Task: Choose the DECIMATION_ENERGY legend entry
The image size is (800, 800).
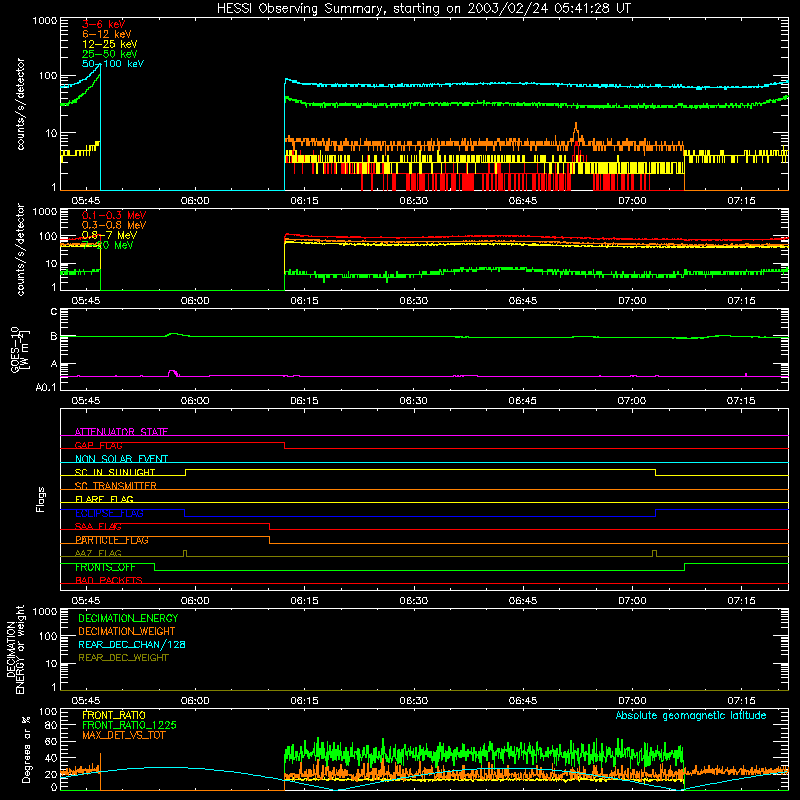Action: pyautogui.click(x=128, y=618)
